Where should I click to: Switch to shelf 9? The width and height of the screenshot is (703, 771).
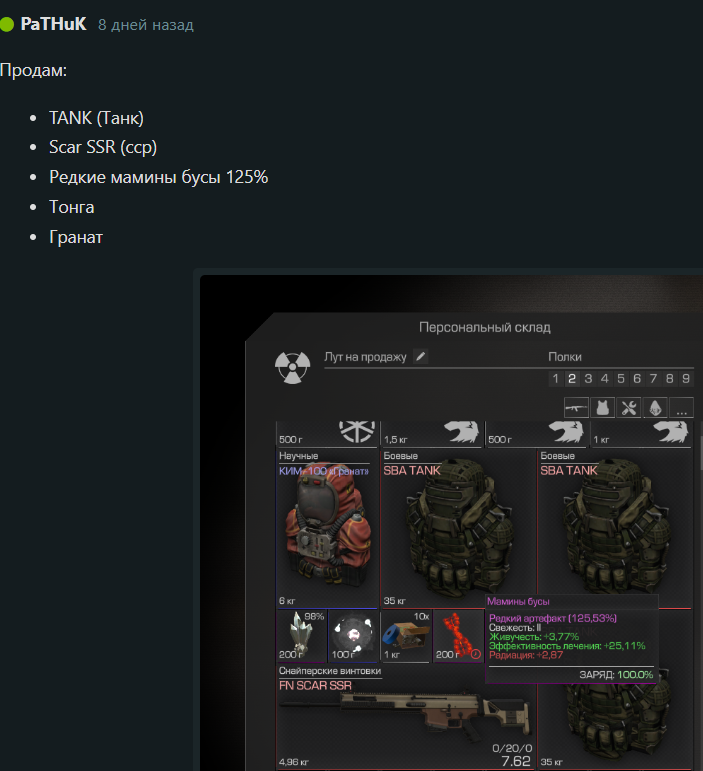click(686, 379)
